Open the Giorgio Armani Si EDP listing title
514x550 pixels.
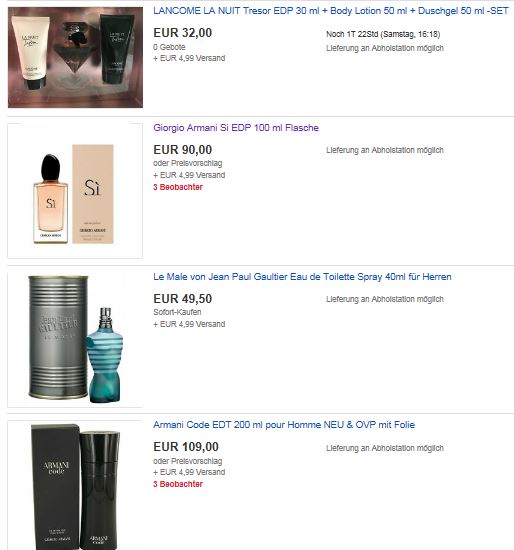(x=236, y=128)
